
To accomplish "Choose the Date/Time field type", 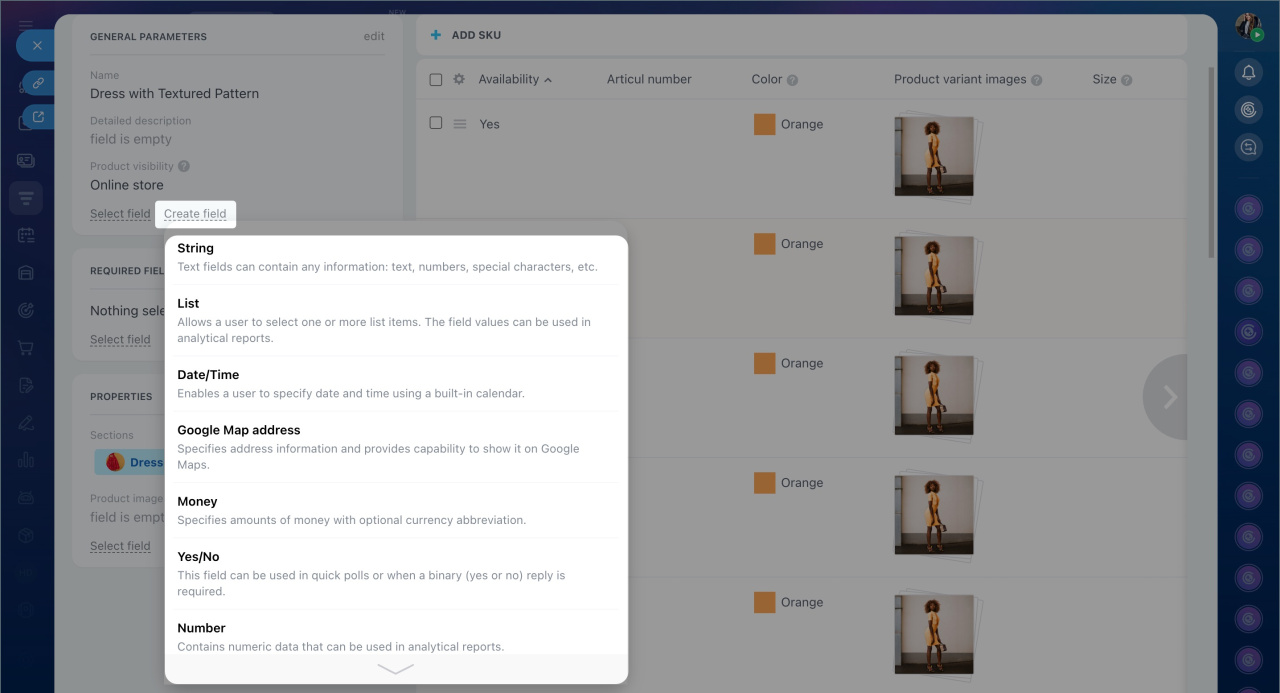I will [x=208, y=375].
